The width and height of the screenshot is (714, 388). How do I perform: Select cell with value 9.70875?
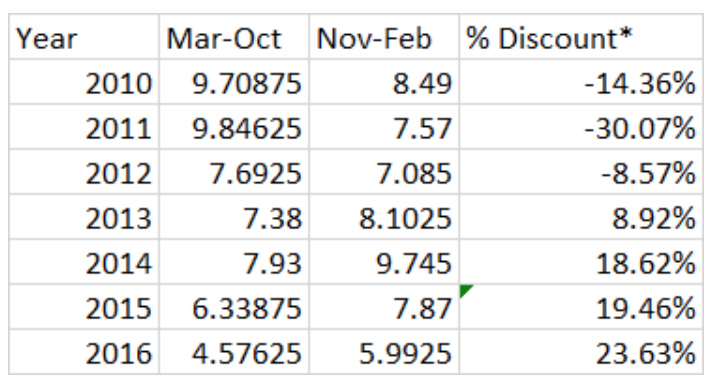pos(234,82)
